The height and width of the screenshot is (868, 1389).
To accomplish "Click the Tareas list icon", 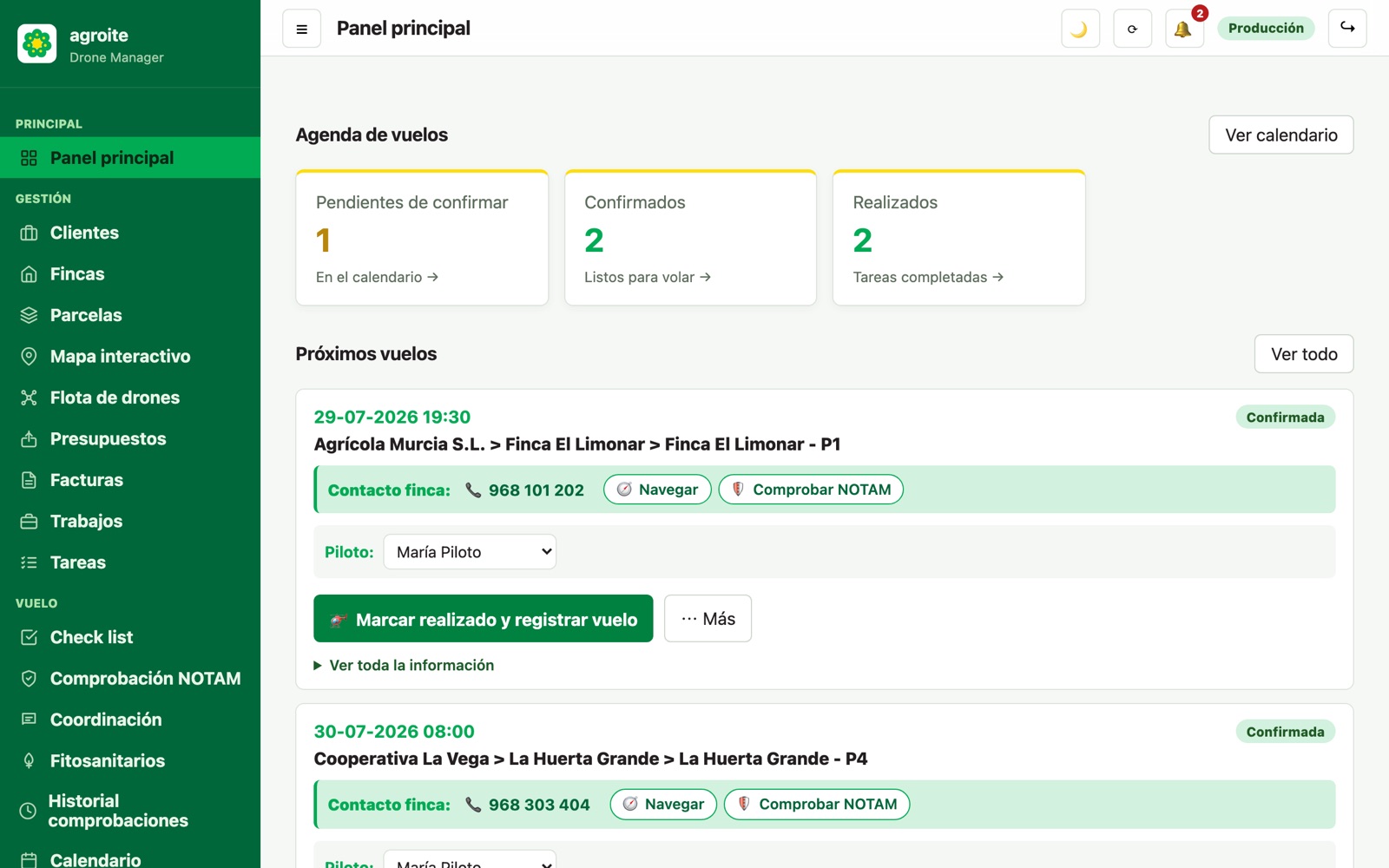I will pyautogui.click(x=29, y=562).
